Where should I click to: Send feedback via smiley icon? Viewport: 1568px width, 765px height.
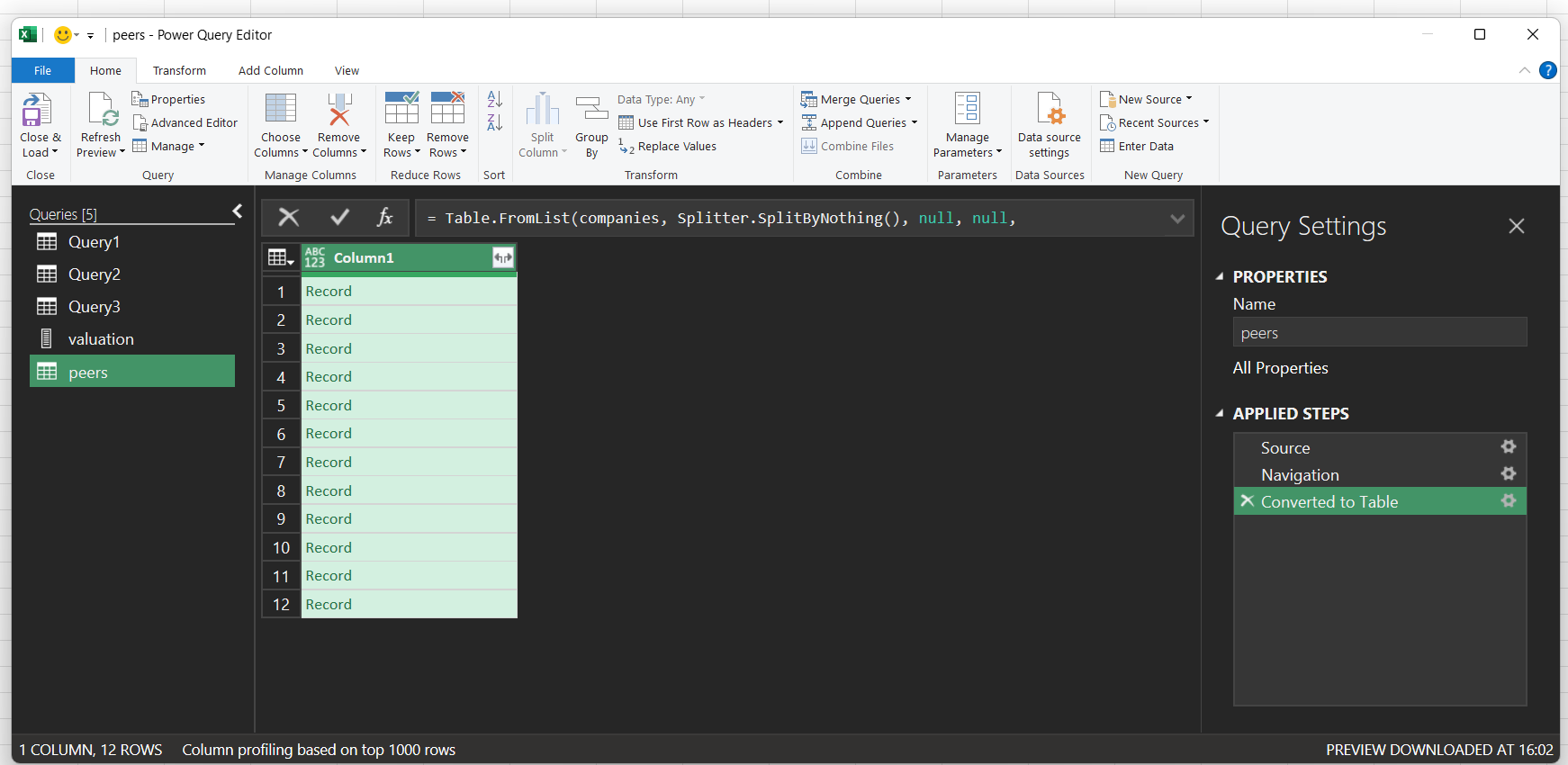(x=63, y=35)
